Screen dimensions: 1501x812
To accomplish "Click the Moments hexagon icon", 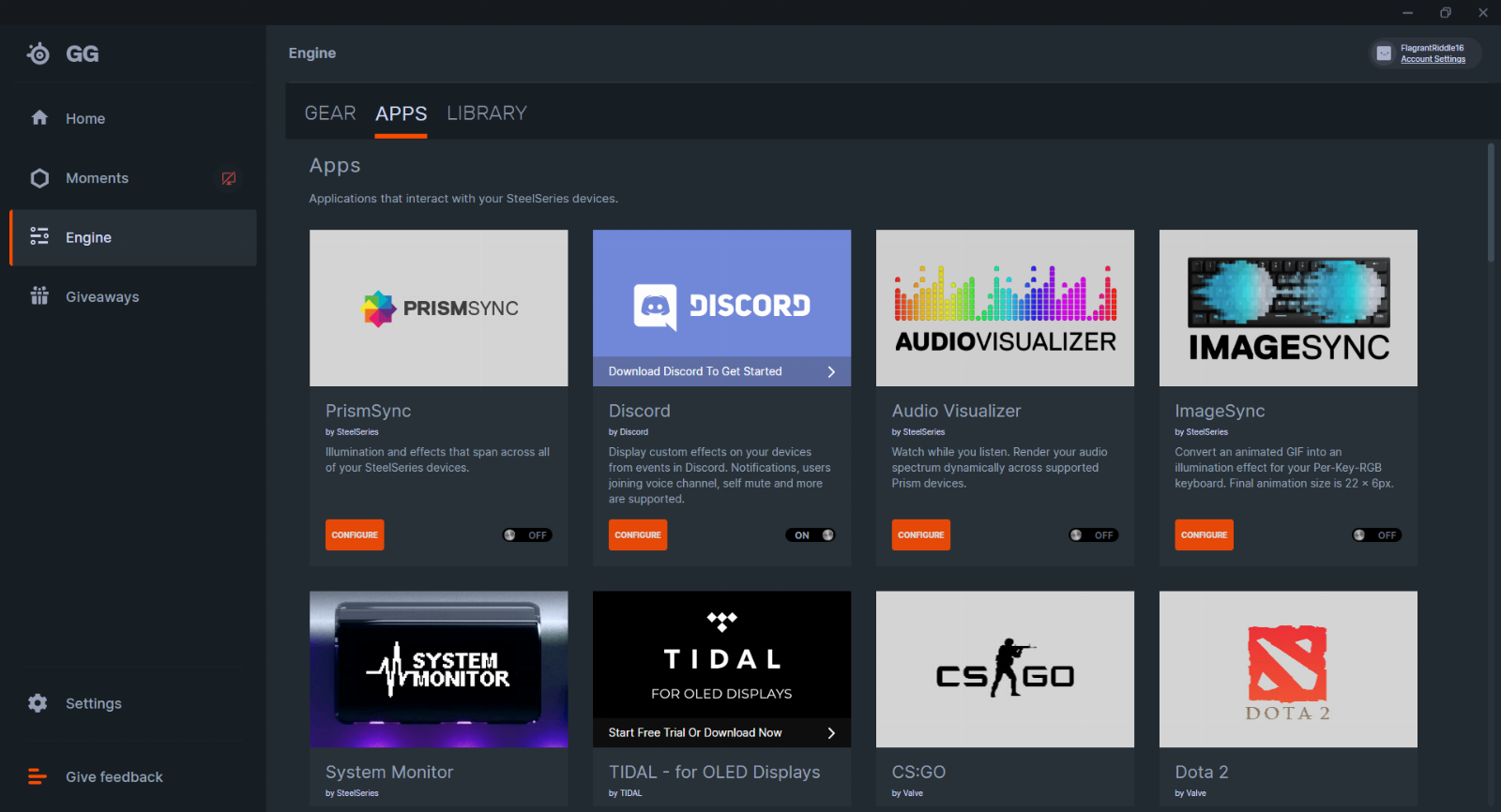I will click(x=39, y=178).
